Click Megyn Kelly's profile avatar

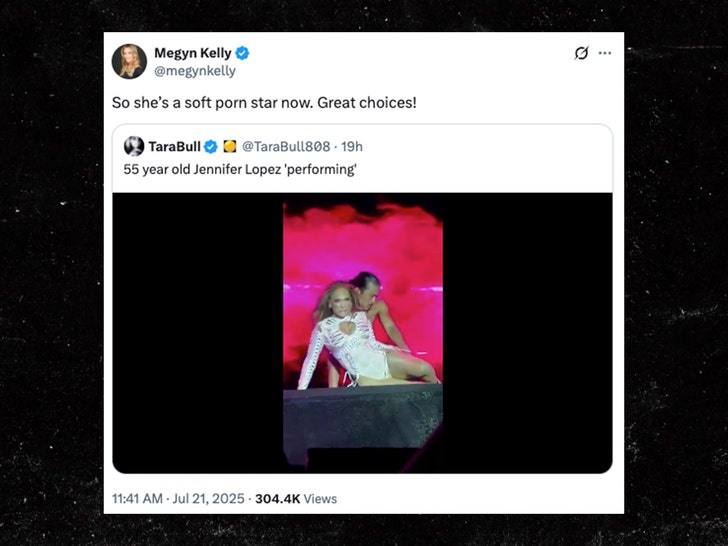click(129, 61)
